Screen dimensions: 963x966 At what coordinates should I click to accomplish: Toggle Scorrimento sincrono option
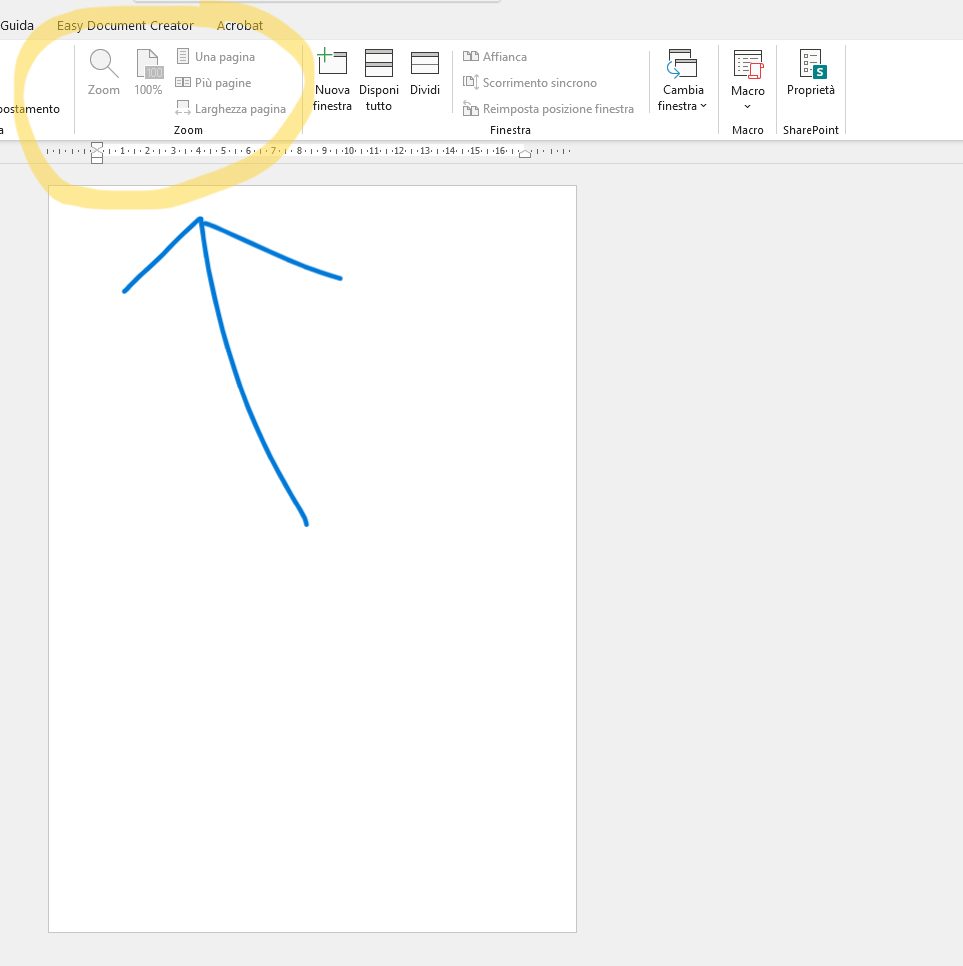(530, 83)
